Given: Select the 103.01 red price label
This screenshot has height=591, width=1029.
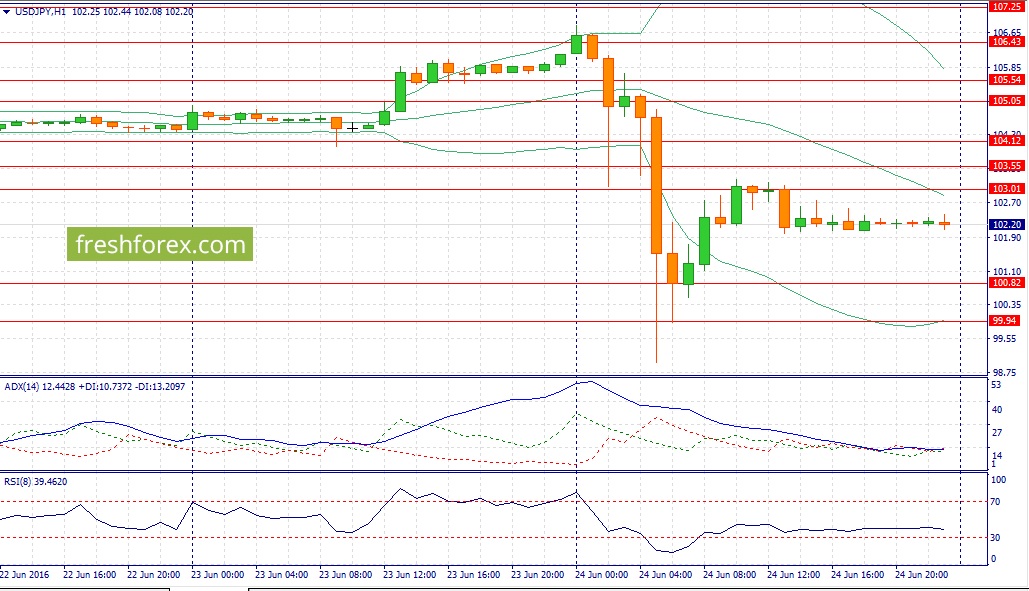Looking at the screenshot, I should (x=1006, y=189).
